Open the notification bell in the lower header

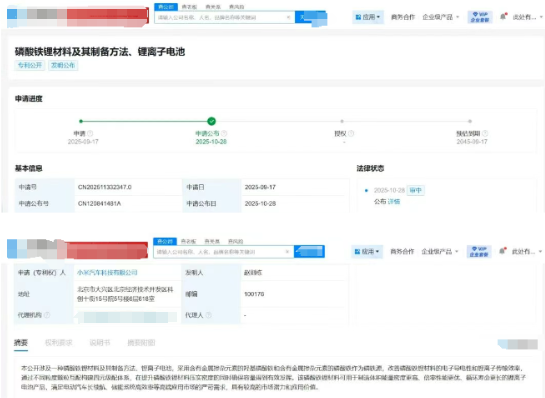click(x=502, y=251)
